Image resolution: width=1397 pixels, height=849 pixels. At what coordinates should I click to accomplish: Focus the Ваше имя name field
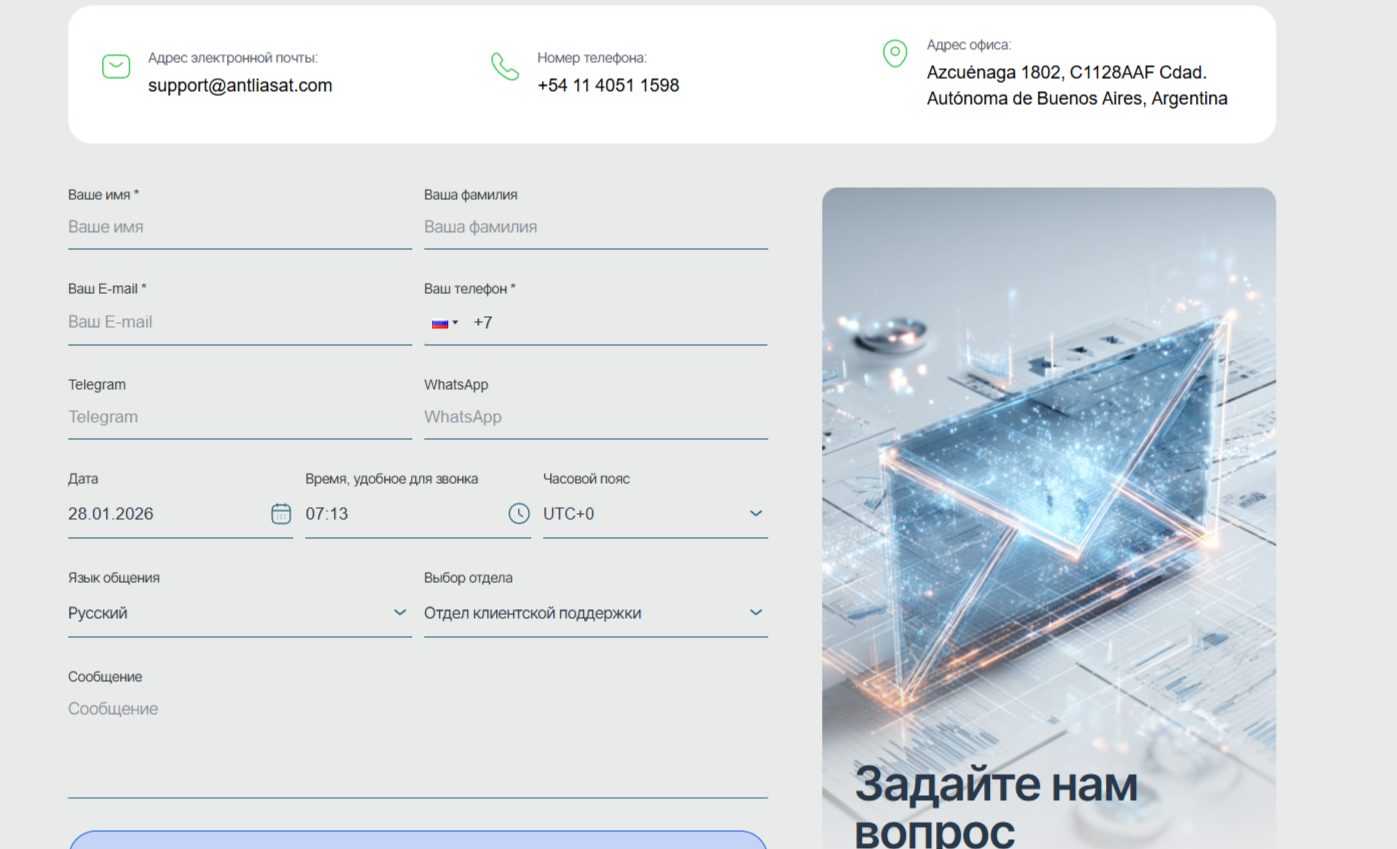[240, 227]
